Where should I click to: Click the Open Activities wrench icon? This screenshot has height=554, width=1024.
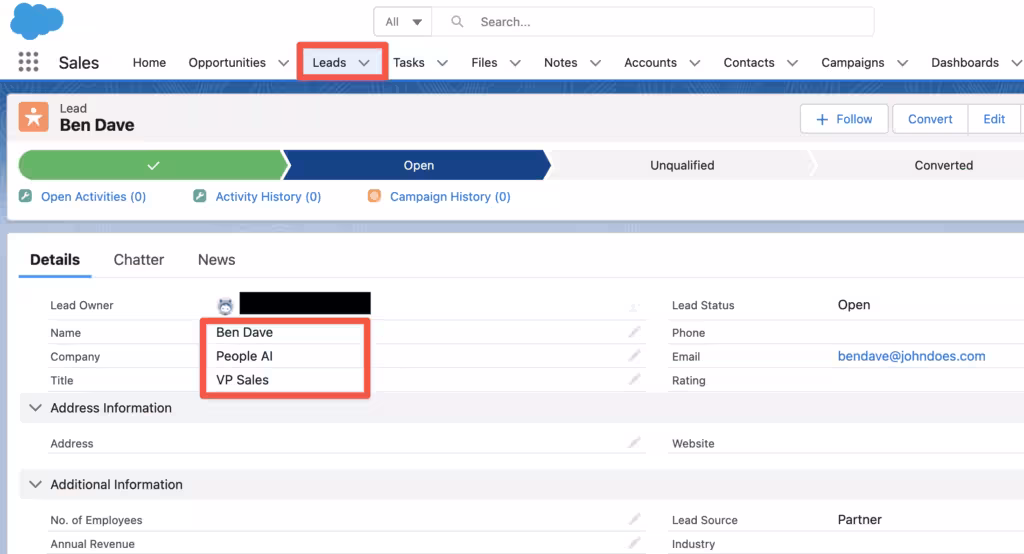[x=25, y=196]
